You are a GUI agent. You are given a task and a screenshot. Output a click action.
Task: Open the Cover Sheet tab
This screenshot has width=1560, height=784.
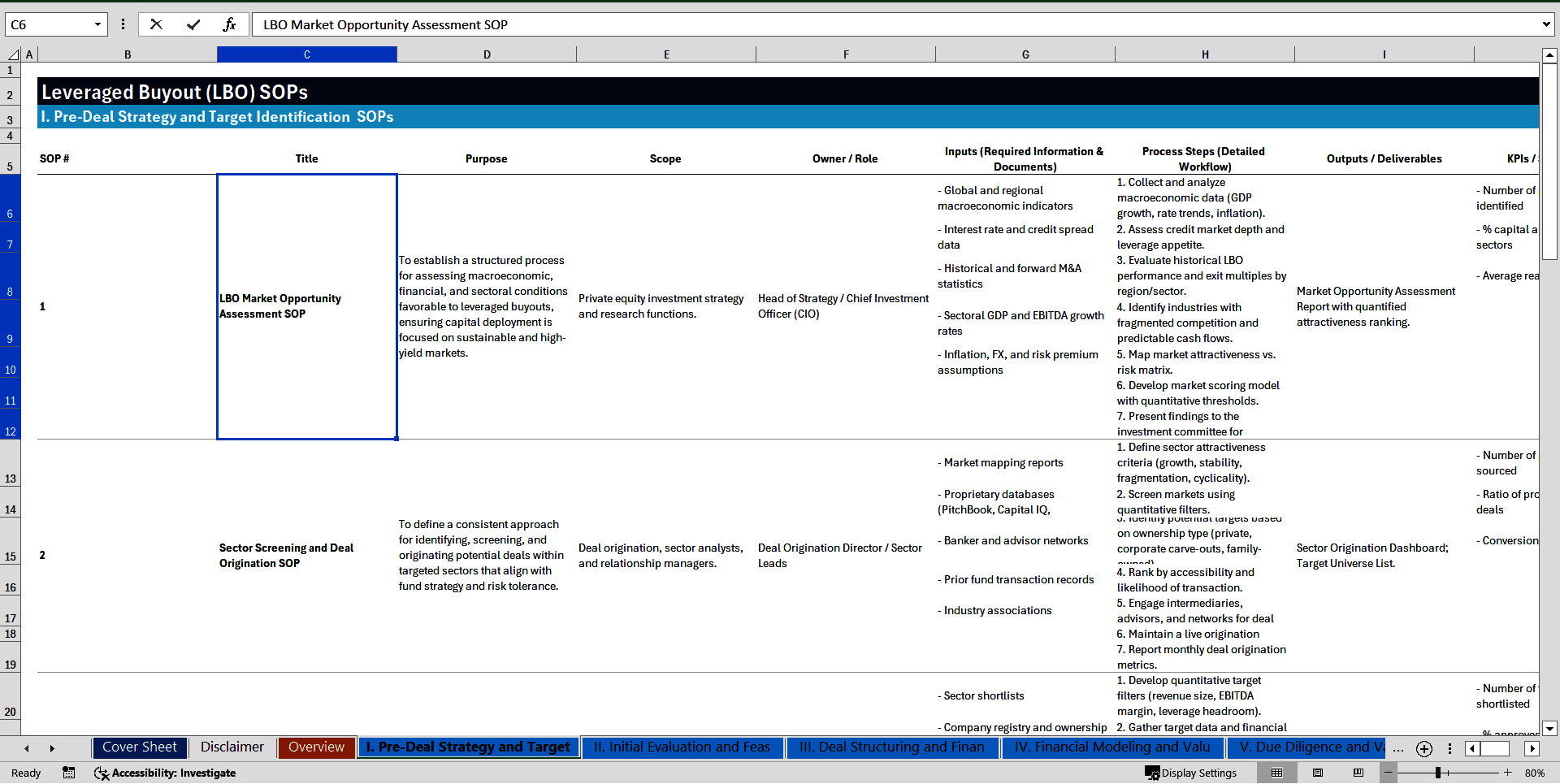pyautogui.click(x=140, y=747)
